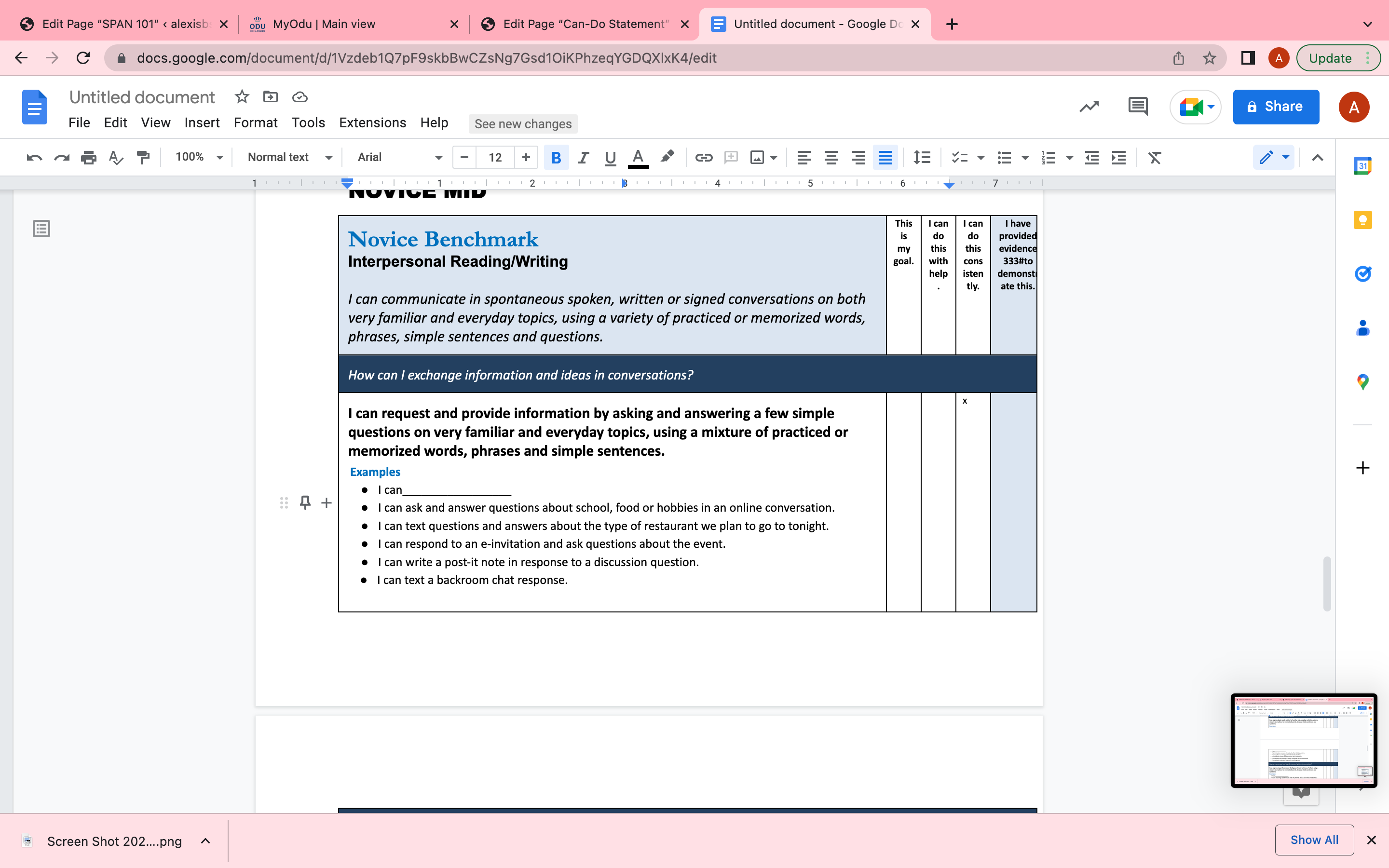Viewport: 1389px width, 868px height.
Task: Star the Untitled document
Action: point(242,97)
